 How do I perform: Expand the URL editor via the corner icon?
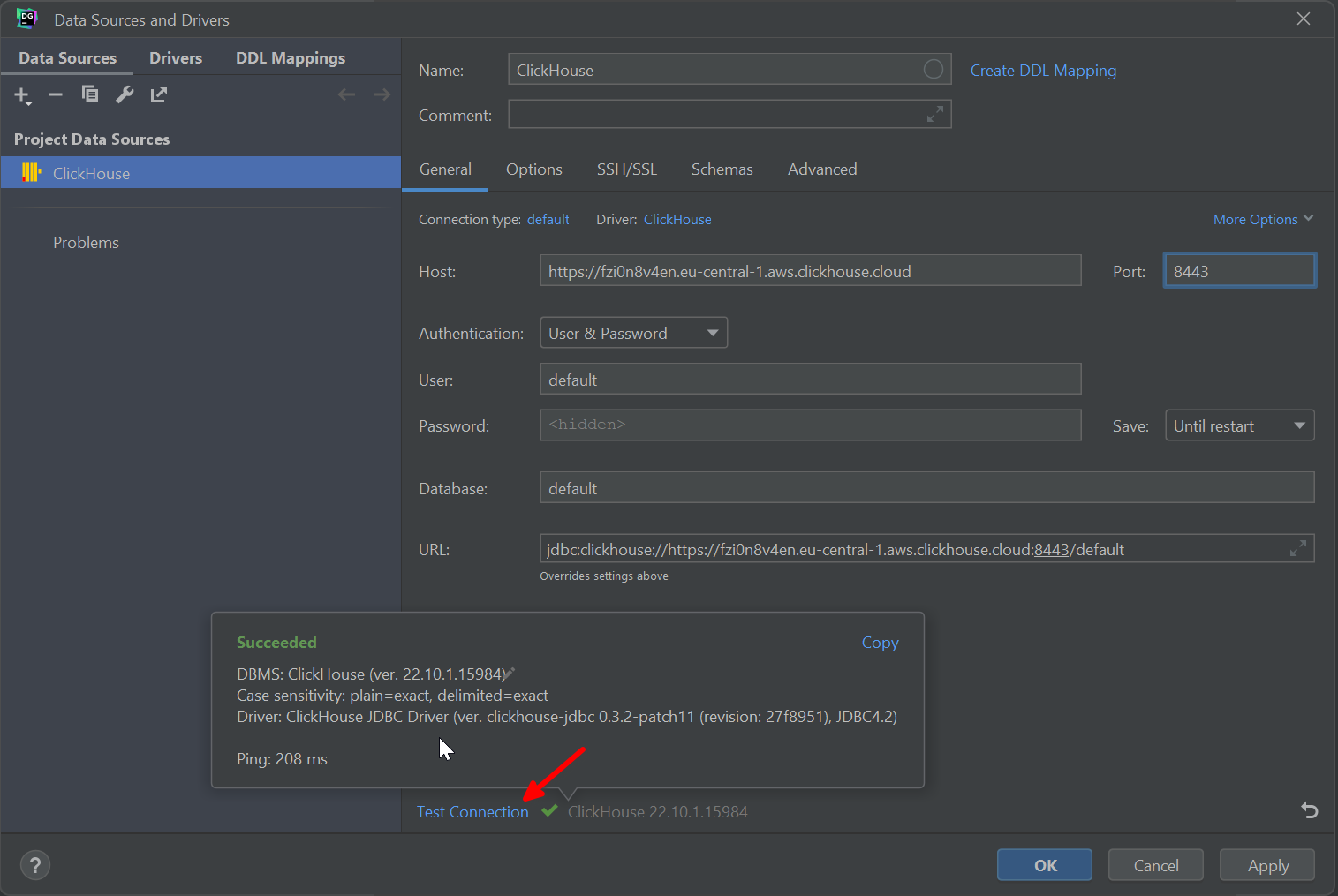pos(1298,548)
